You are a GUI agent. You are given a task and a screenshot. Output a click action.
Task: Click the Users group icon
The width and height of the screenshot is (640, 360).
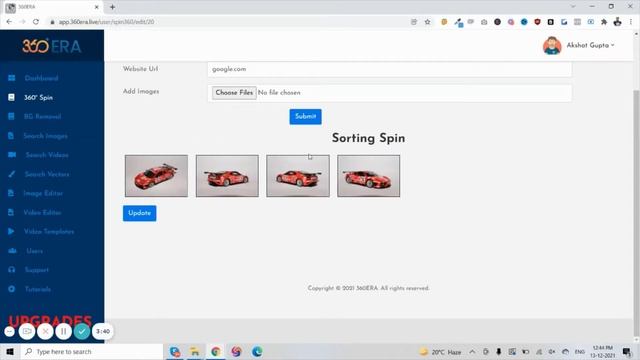(x=12, y=251)
